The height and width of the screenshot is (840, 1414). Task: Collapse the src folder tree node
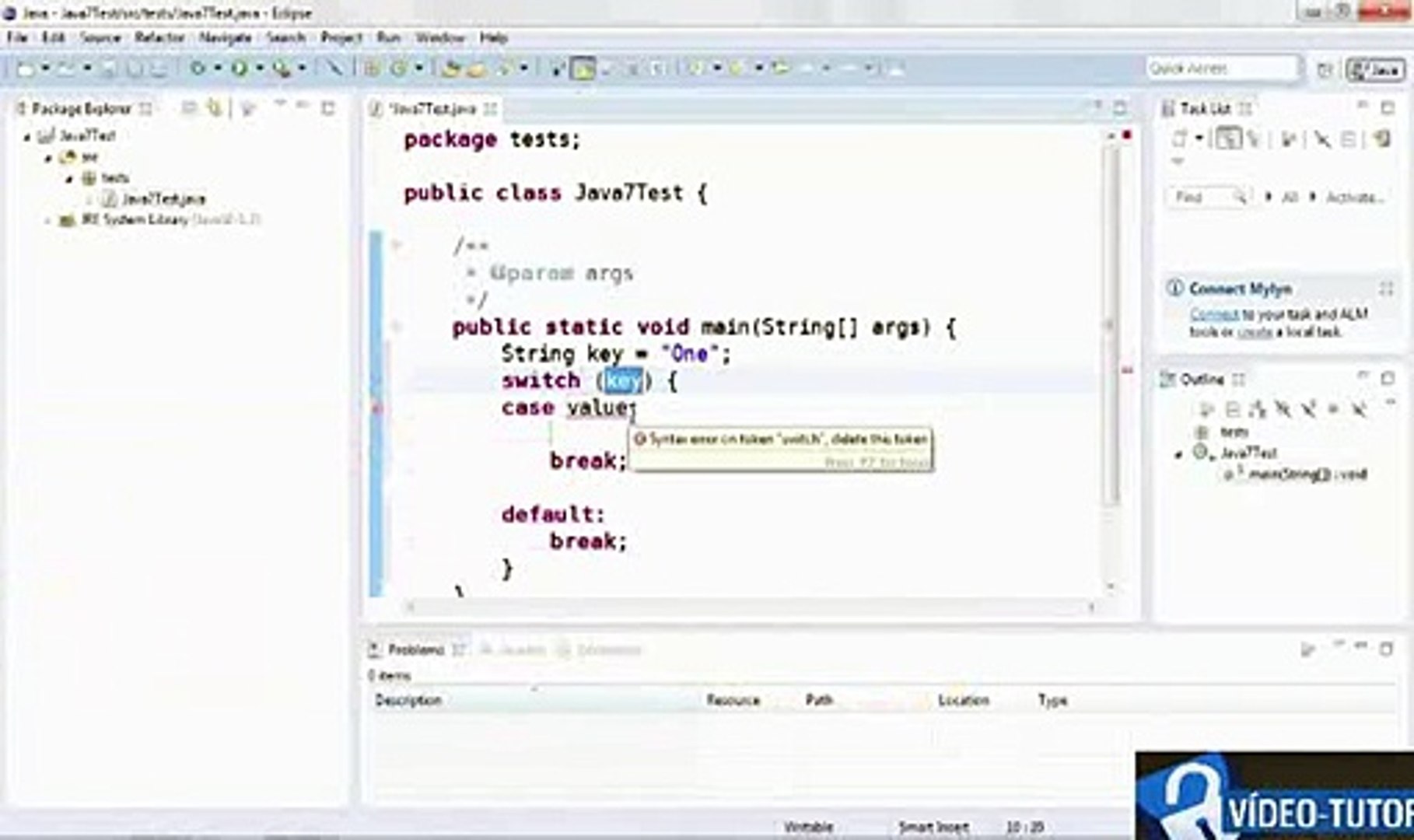pyautogui.click(x=48, y=157)
